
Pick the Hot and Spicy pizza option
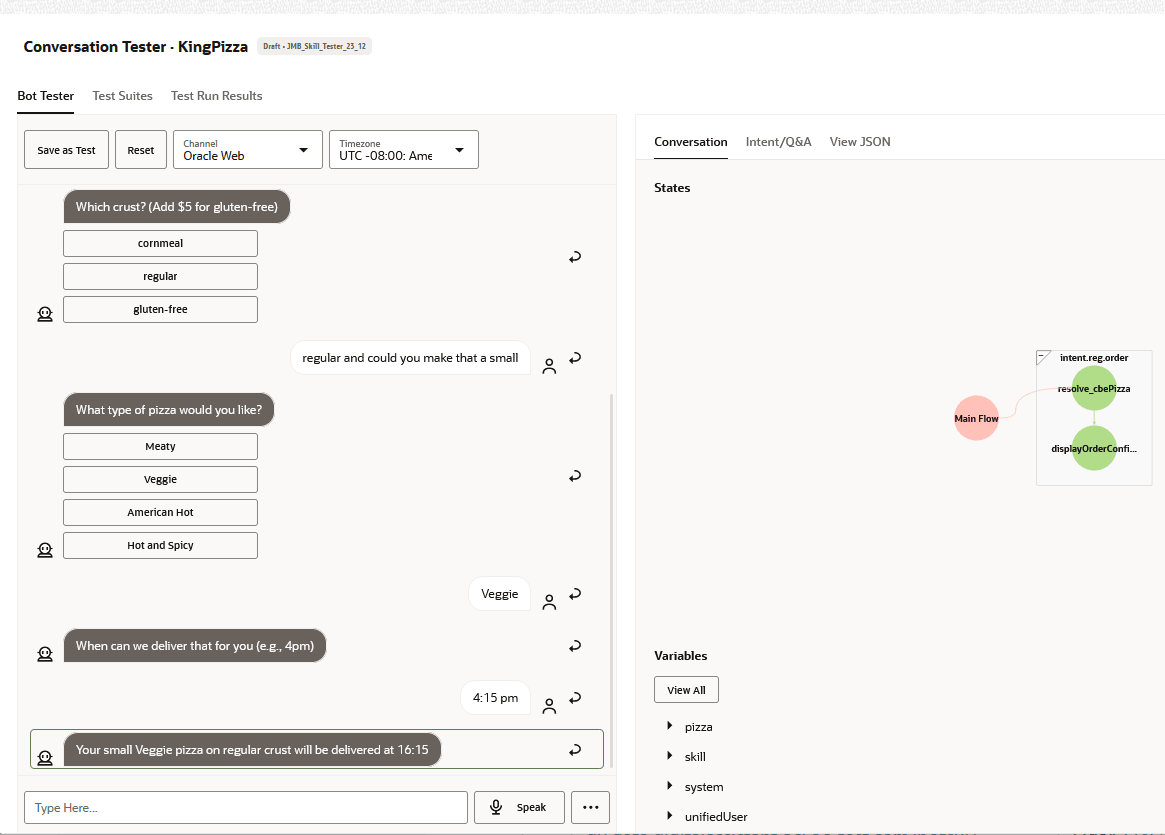click(x=160, y=545)
